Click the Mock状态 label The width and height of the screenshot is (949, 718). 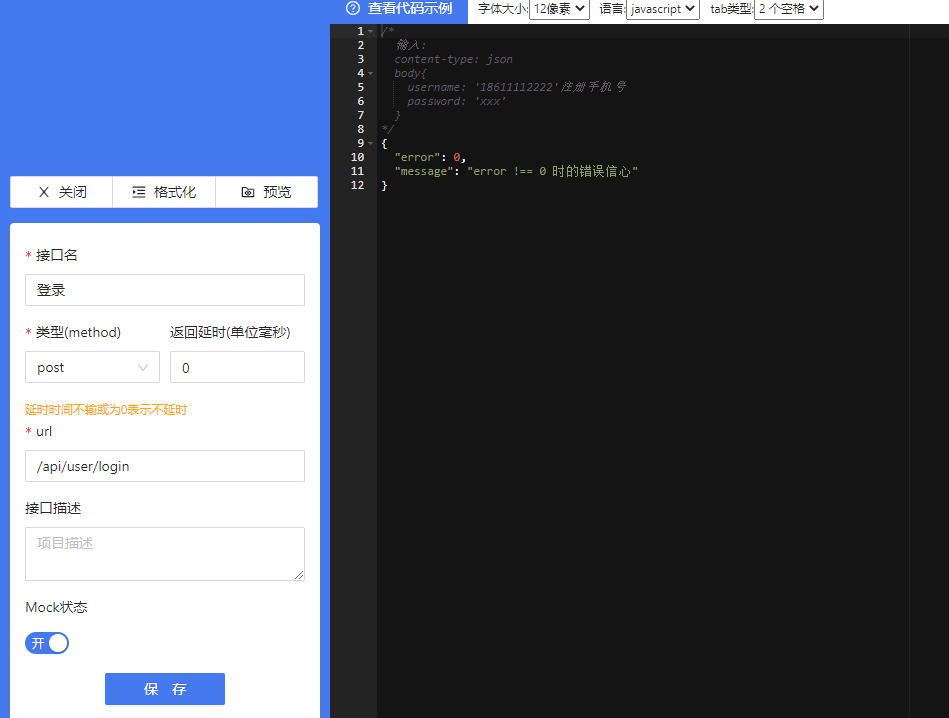coord(56,607)
